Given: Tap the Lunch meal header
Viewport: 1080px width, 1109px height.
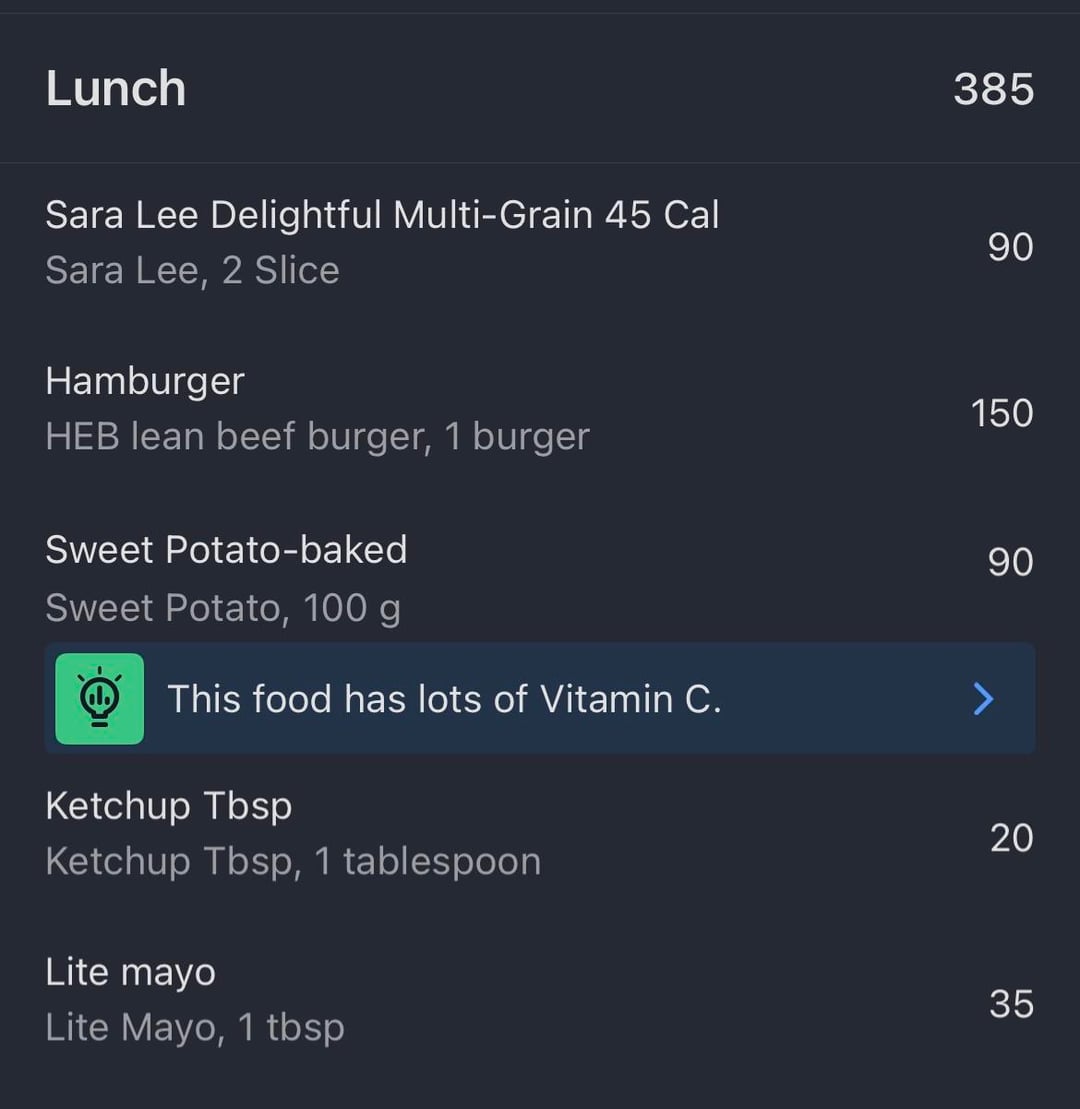Looking at the screenshot, I should 116,88.
